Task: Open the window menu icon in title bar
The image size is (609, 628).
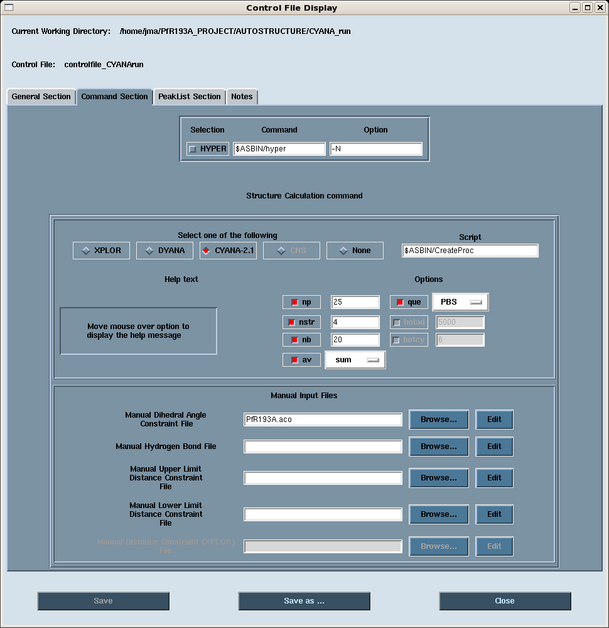Action: coord(9,7)
